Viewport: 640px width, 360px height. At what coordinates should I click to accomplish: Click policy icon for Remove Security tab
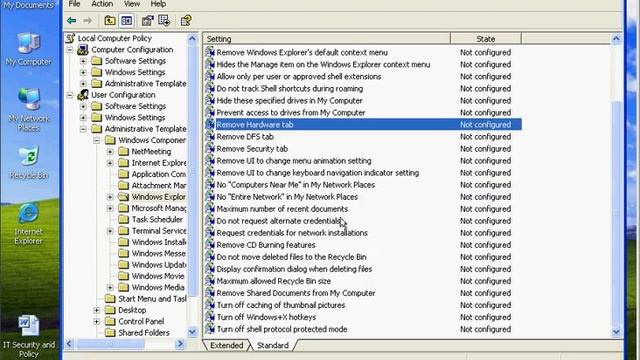click(x=210, y=149)
